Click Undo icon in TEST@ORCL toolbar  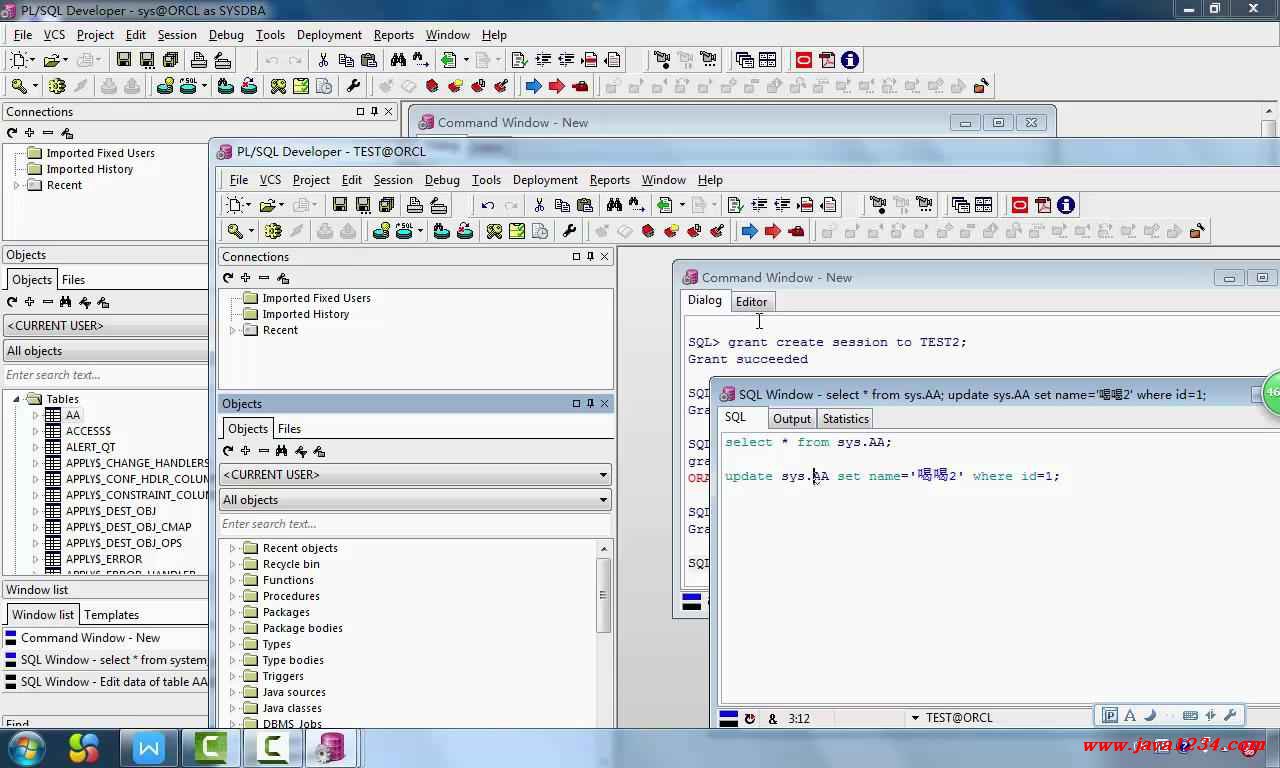(x=487, y=205)
